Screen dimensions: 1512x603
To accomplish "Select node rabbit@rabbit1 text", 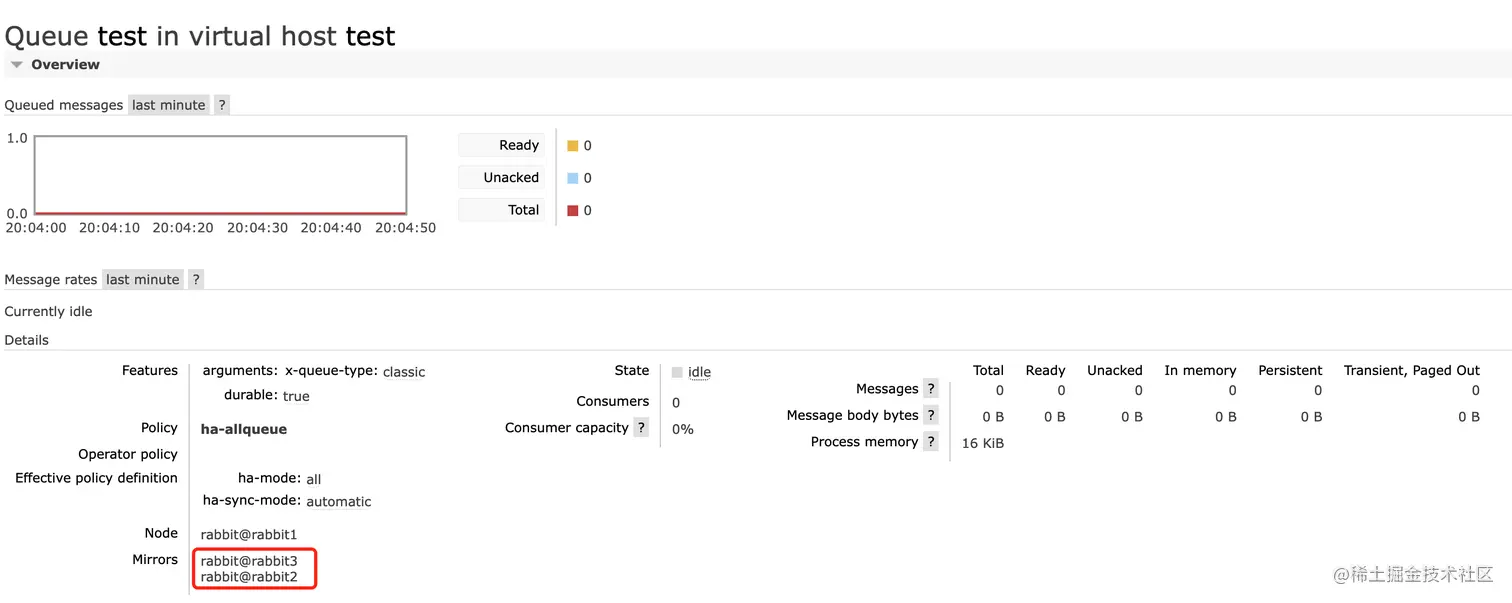I will (x=249, y=535).
